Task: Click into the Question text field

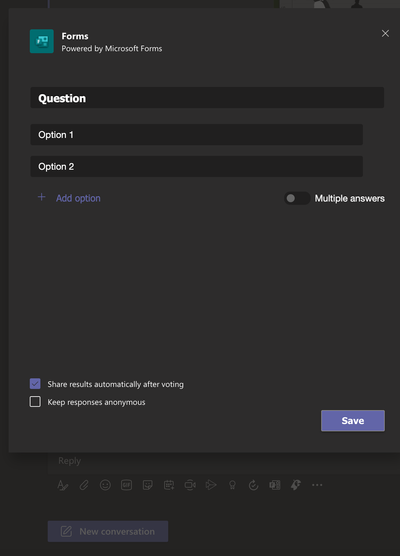Action: pos(207,98)
